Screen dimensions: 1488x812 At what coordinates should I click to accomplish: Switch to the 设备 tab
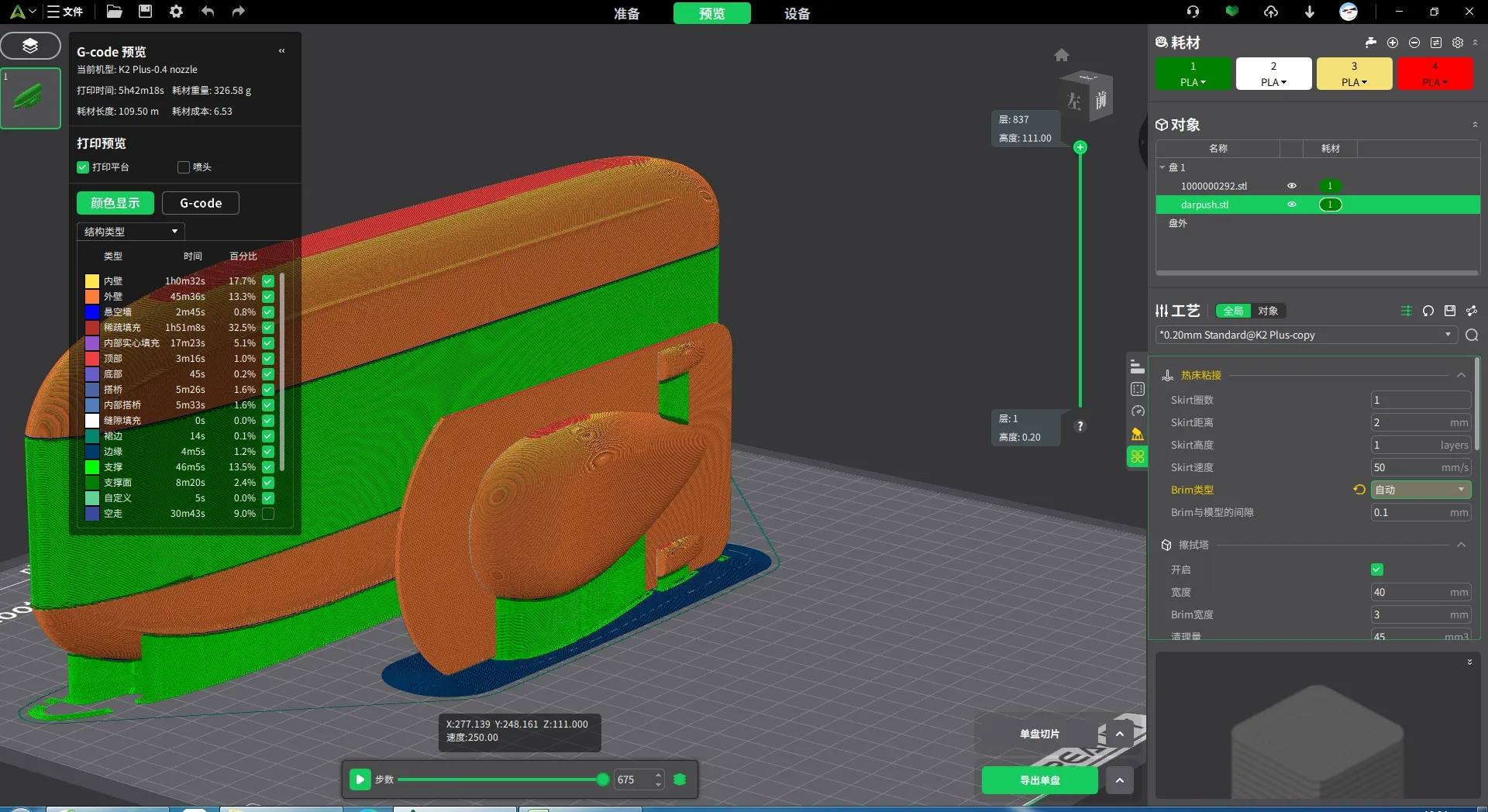pyautogui.click(x=797, y=13)
